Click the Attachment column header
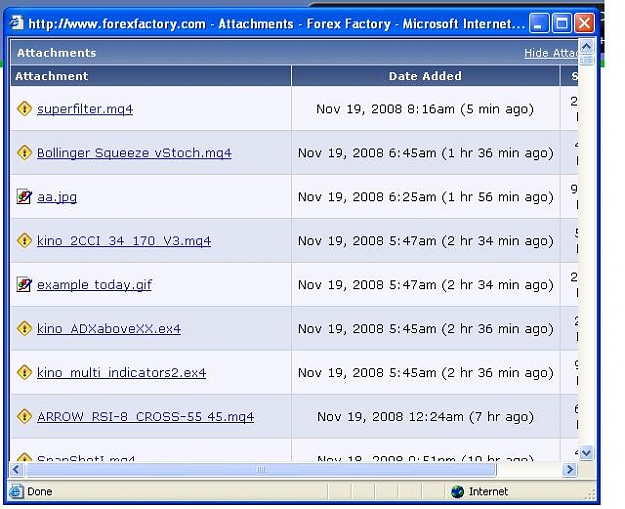The height and width of the screenshot is (509, 625). tap(151, 76)
